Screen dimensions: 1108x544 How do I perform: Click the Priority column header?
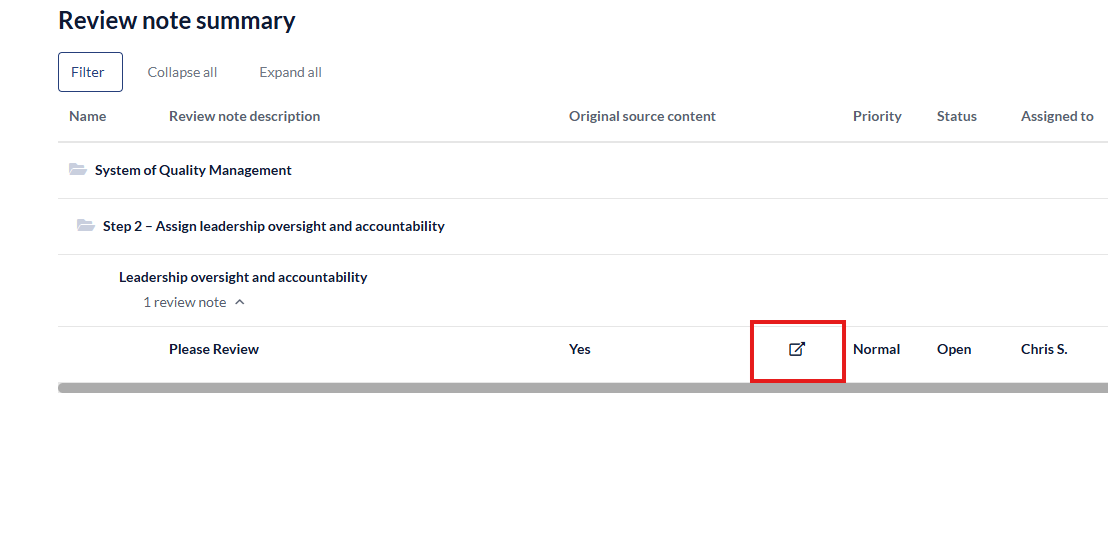(x=877, y=116)
